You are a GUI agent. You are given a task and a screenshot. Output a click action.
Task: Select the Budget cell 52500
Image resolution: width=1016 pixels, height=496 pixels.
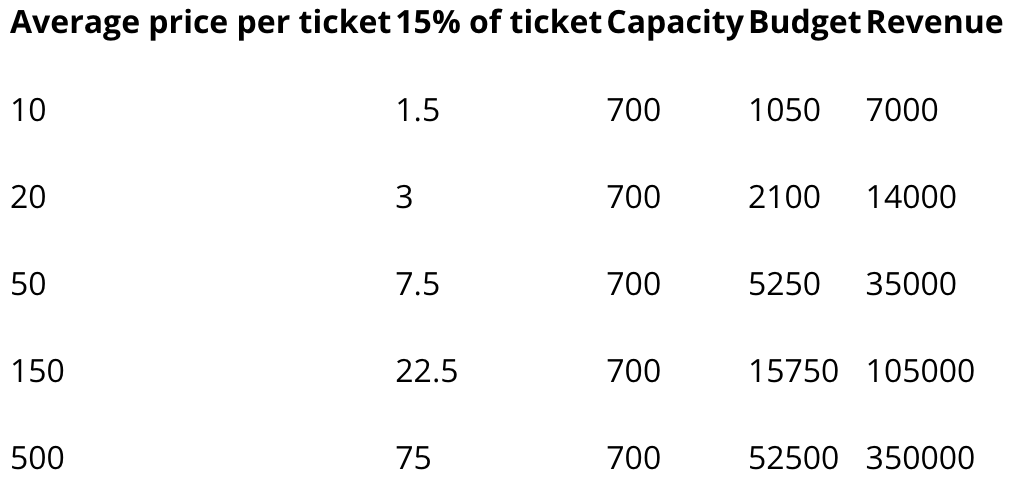point(794,457)
